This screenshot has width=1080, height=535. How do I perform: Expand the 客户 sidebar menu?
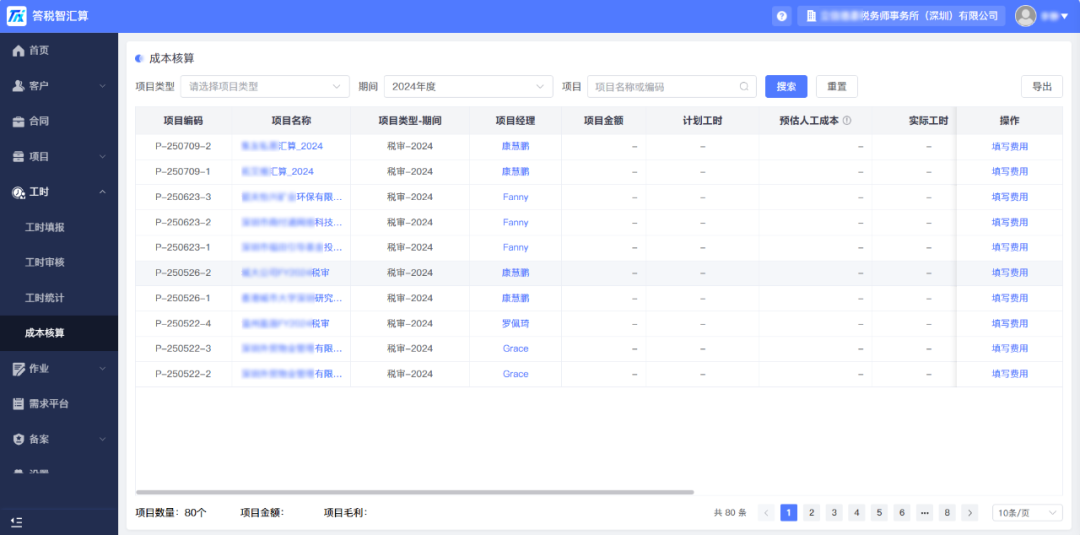click(x=59, y=85)
